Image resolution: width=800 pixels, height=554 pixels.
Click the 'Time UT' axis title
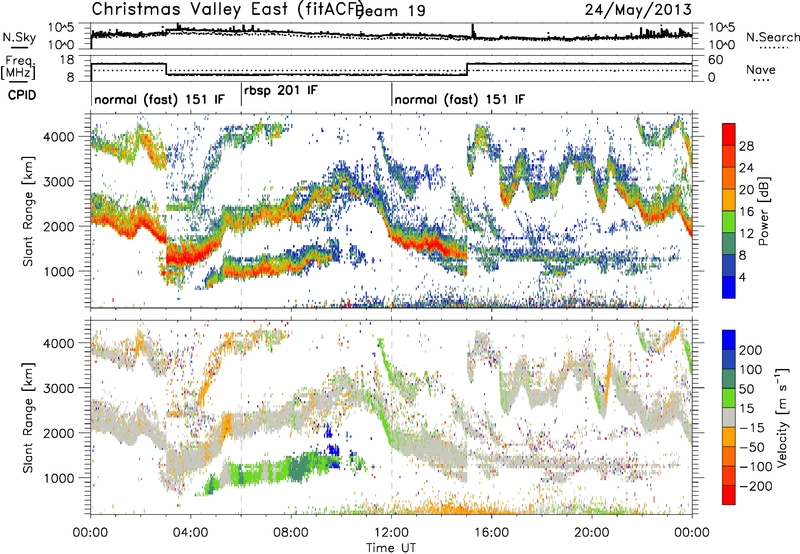pos(391,548)
